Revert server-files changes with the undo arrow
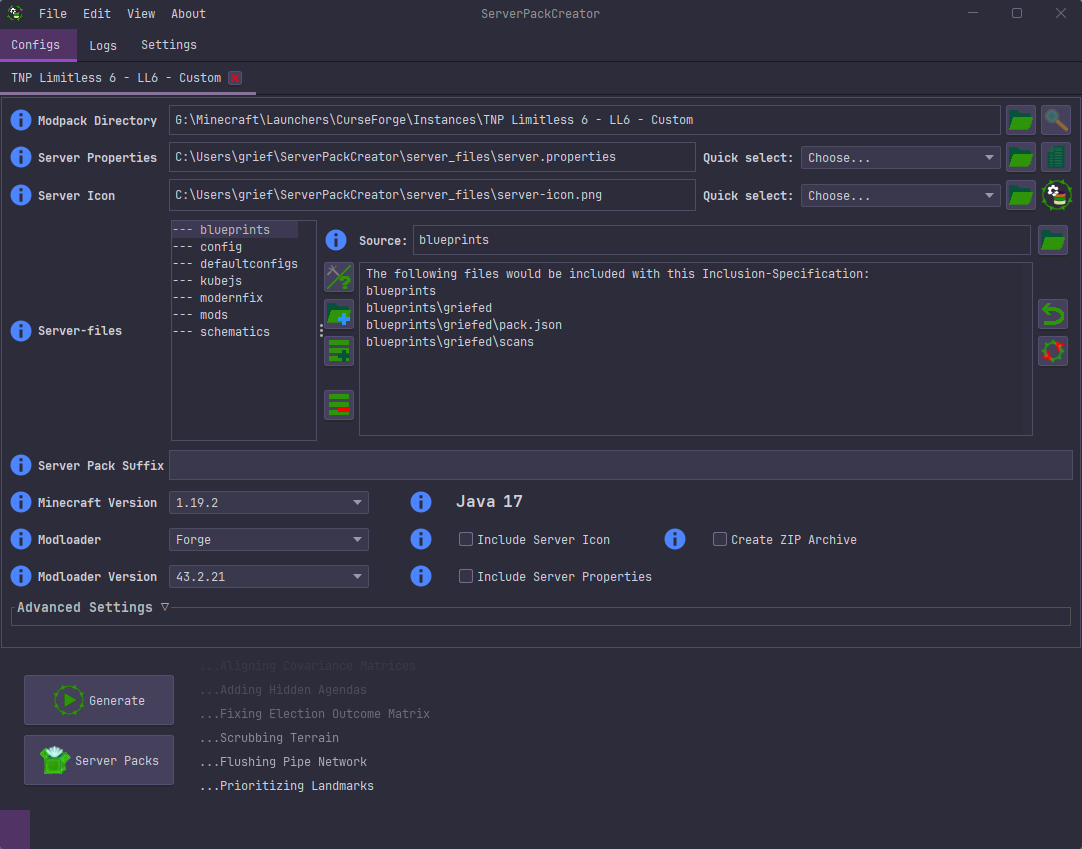This screenshot has width=1082, height=849. (x=1052, y=313)
